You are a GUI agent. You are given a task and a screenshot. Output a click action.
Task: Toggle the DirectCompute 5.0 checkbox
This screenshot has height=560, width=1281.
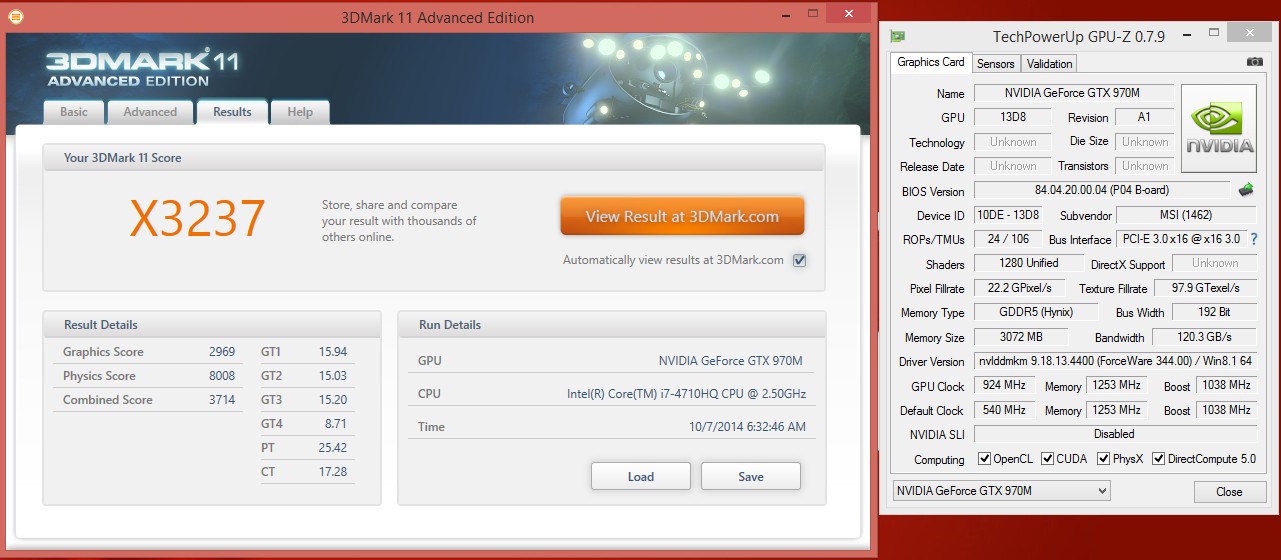(x=1159, y=459)
